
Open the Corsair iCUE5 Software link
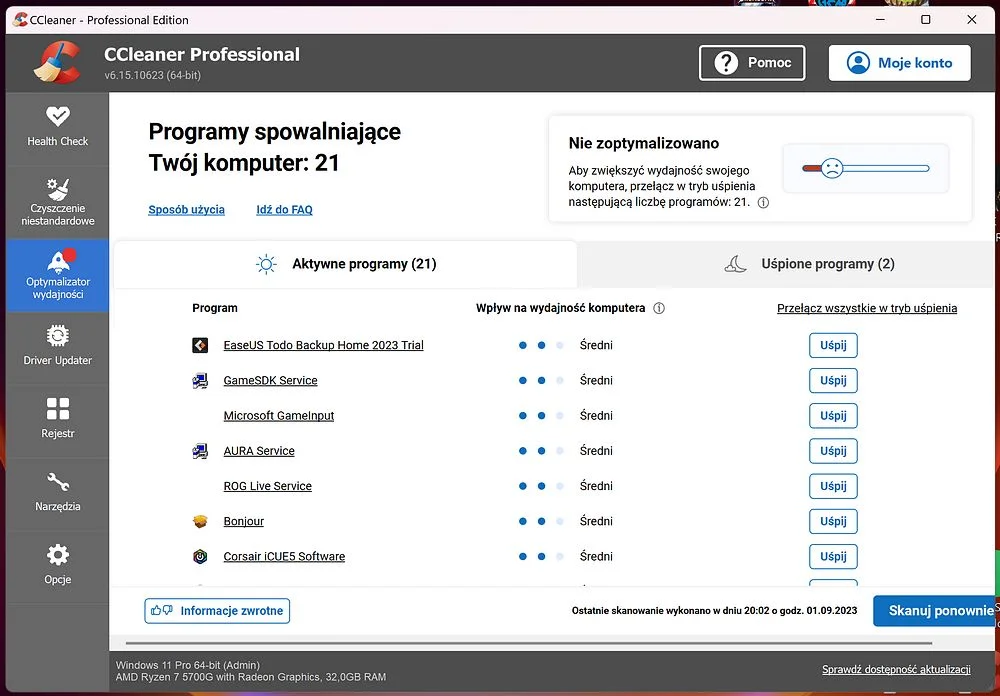(284, 556)
